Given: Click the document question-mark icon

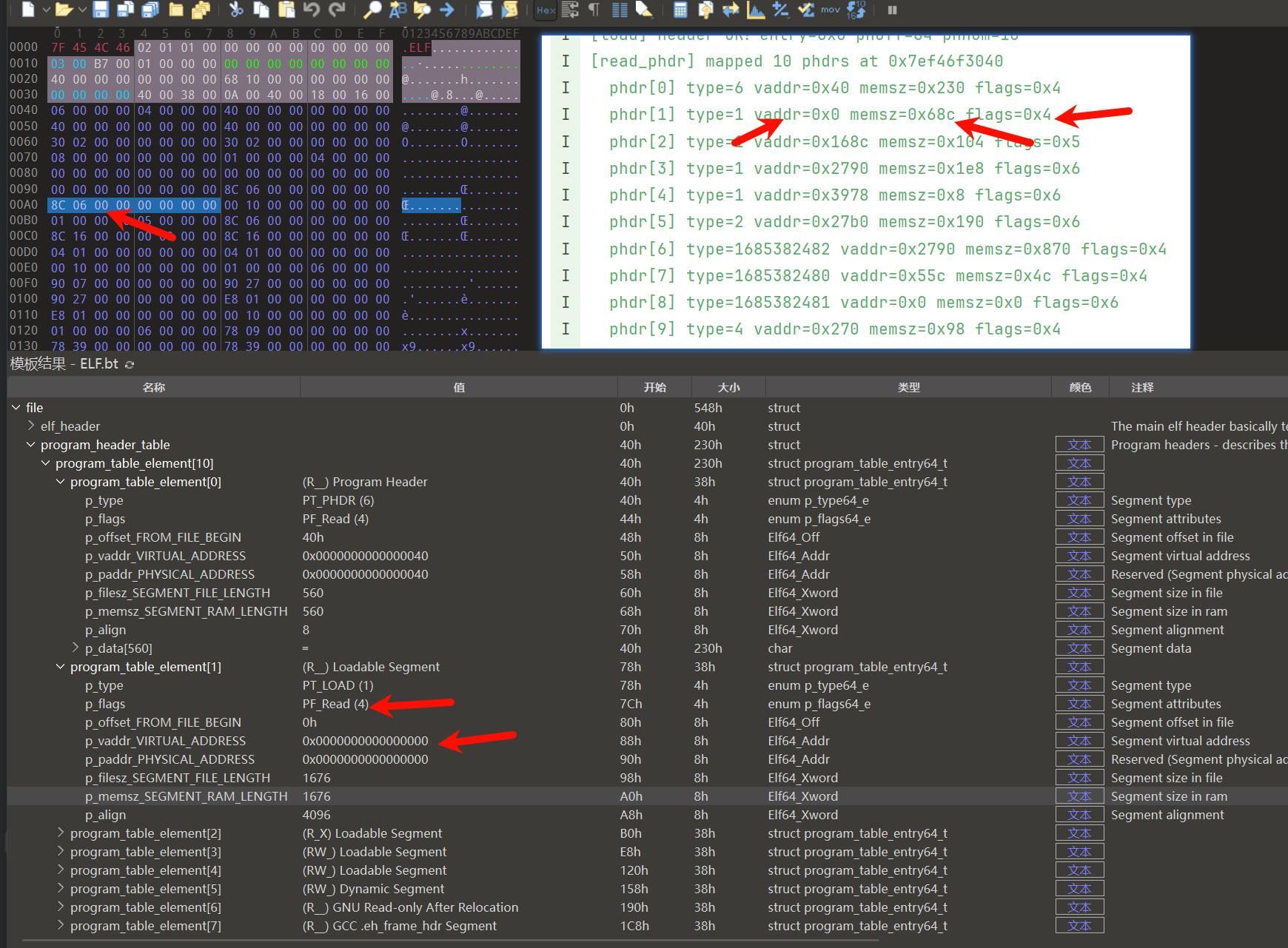Looking at the screenshot, I should pyautogui.click(x=705, y=10).
